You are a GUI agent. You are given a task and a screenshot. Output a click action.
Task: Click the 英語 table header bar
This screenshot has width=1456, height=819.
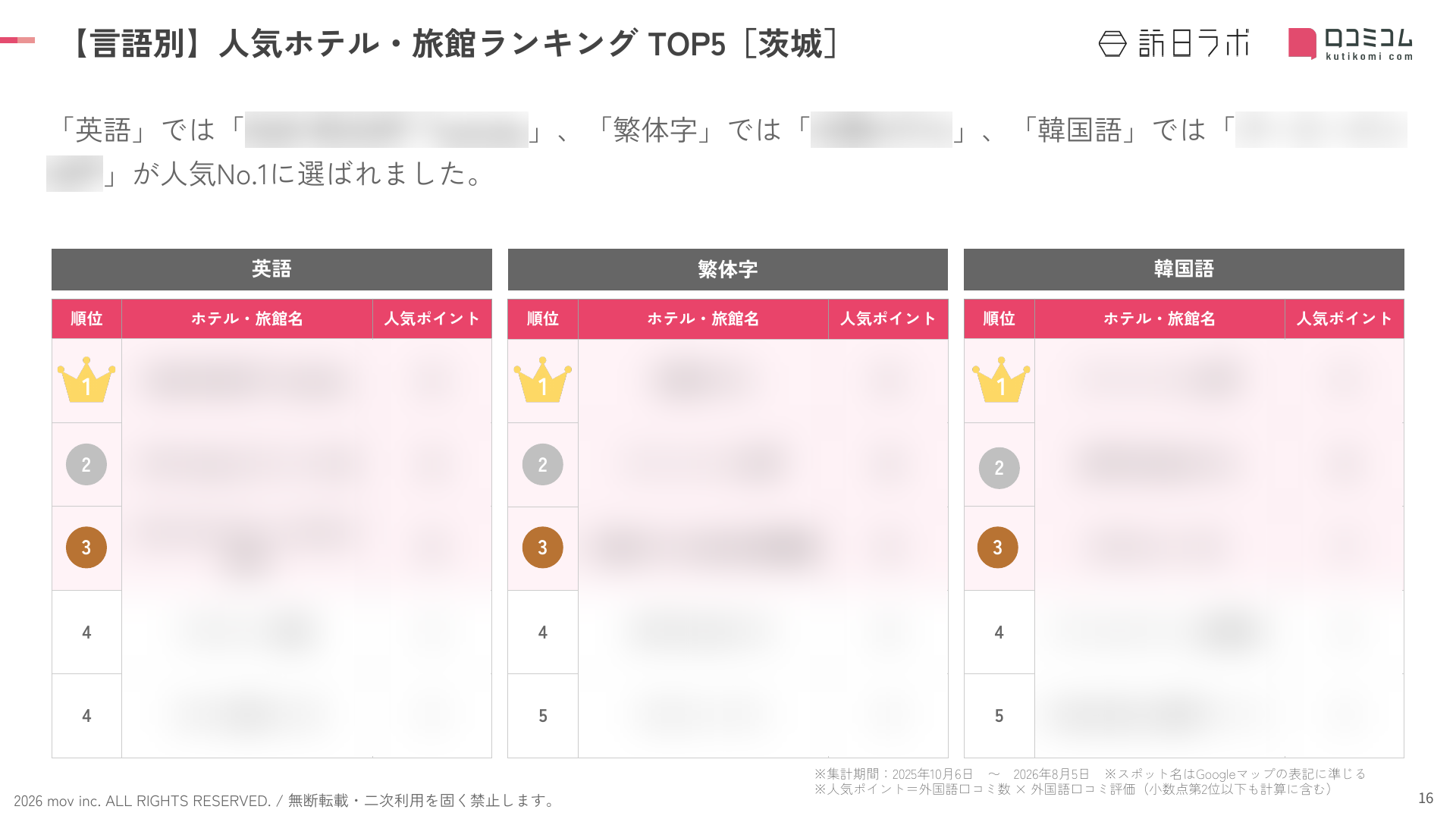click(271, 269)
